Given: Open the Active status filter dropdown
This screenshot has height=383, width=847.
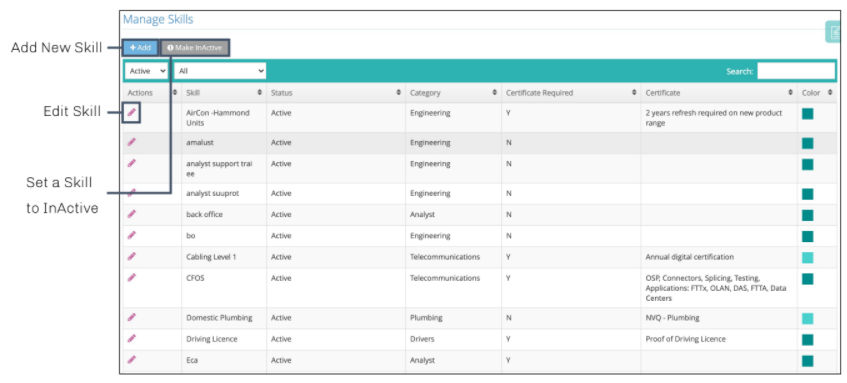Looking at the screenshot, I should [146, 71].
